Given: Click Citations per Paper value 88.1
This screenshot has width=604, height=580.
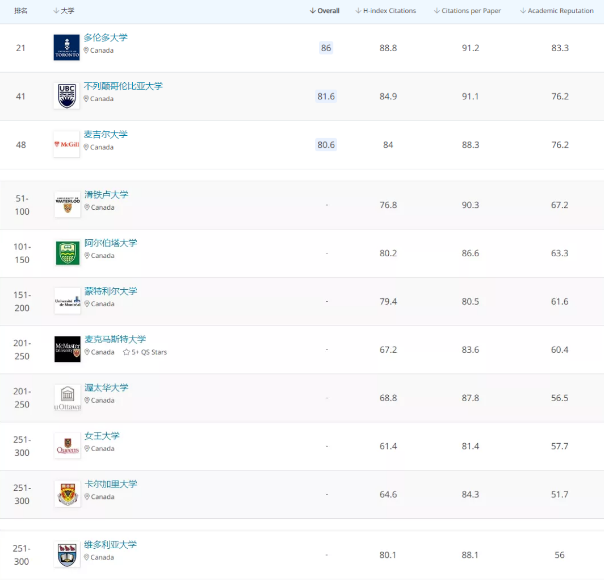Looking at the screenshot, I should click(470, 555).
